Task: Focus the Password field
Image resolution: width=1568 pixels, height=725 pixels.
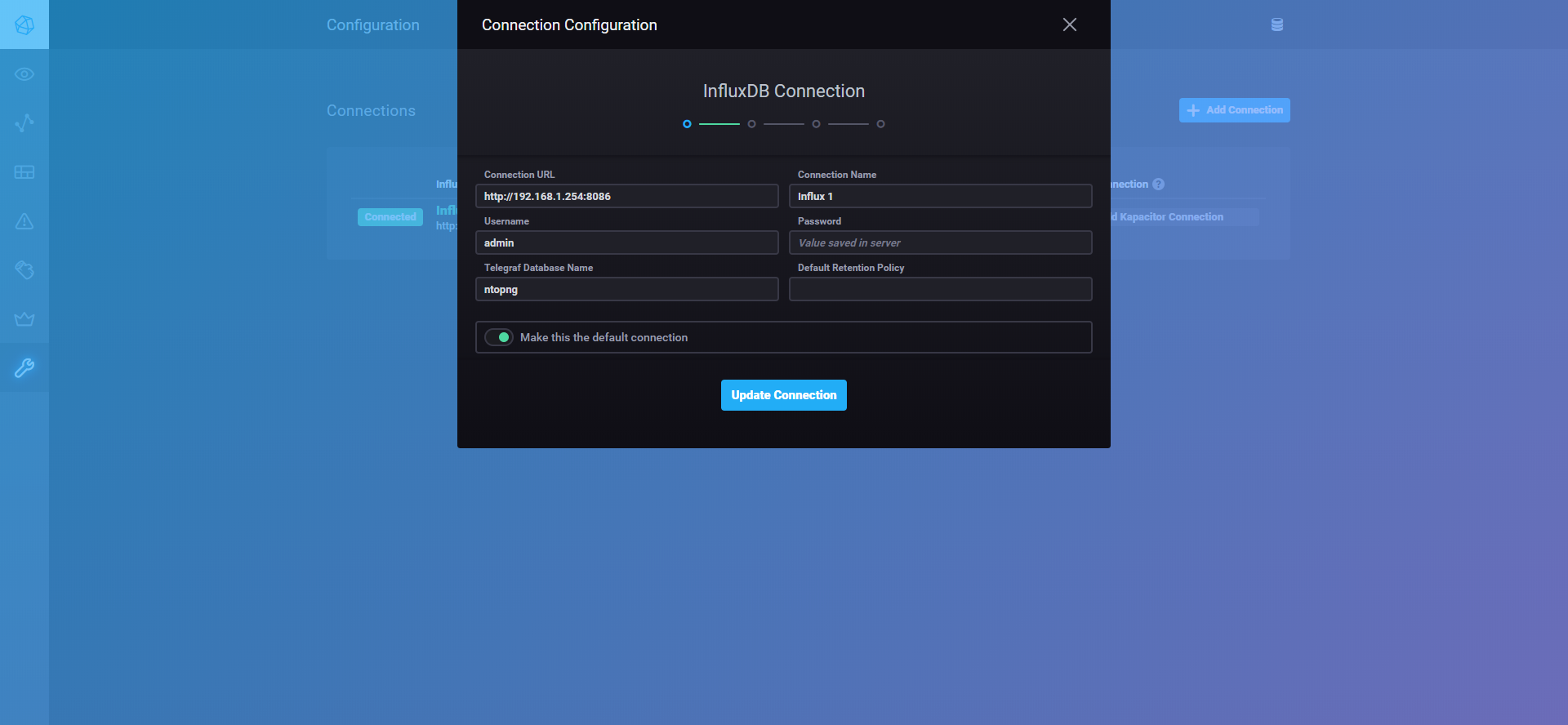Action: [x=941, y=242]
